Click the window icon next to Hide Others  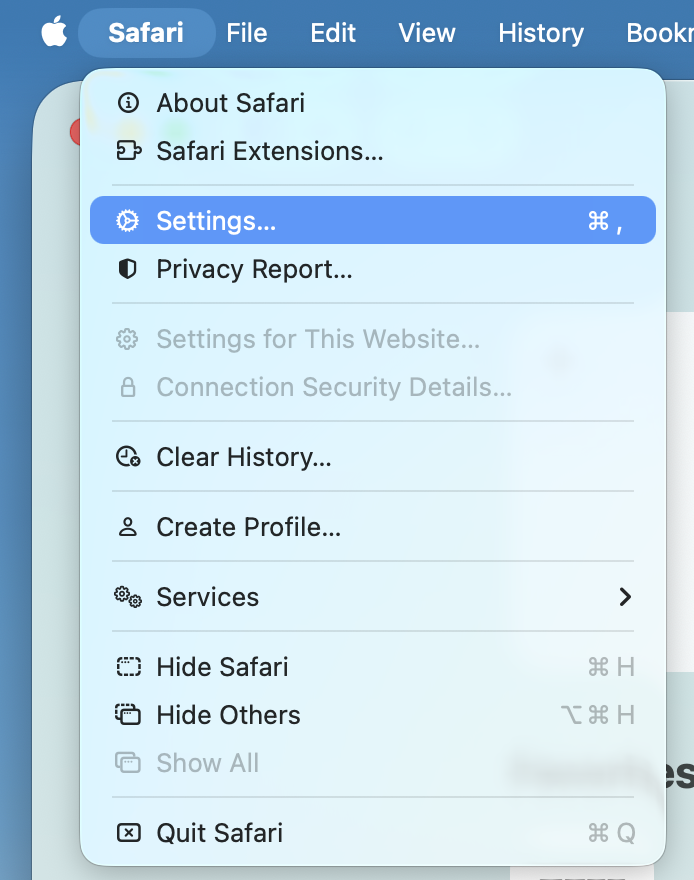point(127,715)
